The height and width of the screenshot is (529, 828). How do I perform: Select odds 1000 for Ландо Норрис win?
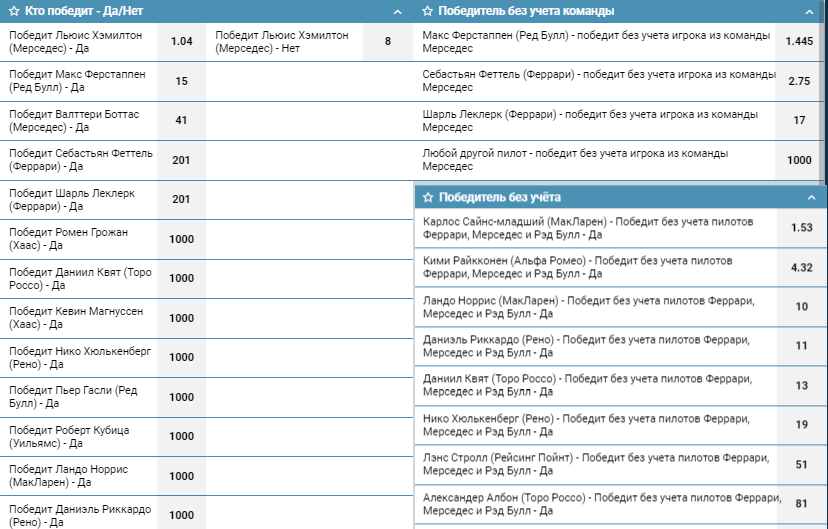coord(182,476)
